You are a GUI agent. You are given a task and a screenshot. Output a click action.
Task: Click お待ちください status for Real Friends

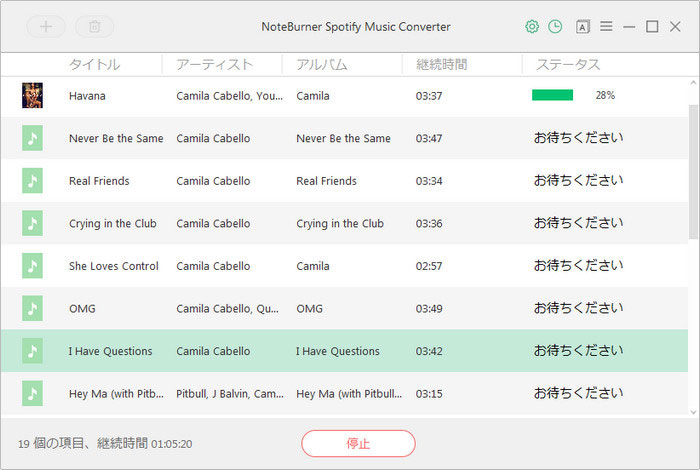pos(579,180)
